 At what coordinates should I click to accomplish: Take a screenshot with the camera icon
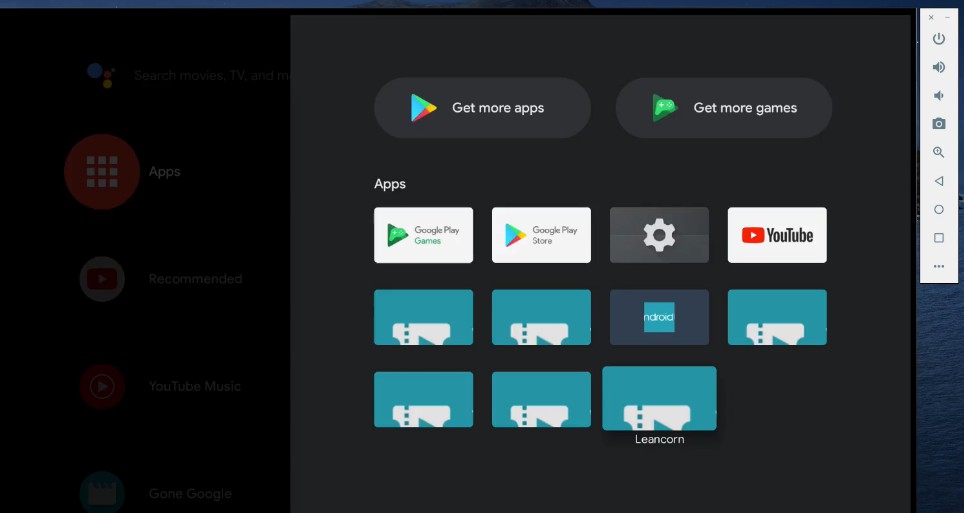938,124
